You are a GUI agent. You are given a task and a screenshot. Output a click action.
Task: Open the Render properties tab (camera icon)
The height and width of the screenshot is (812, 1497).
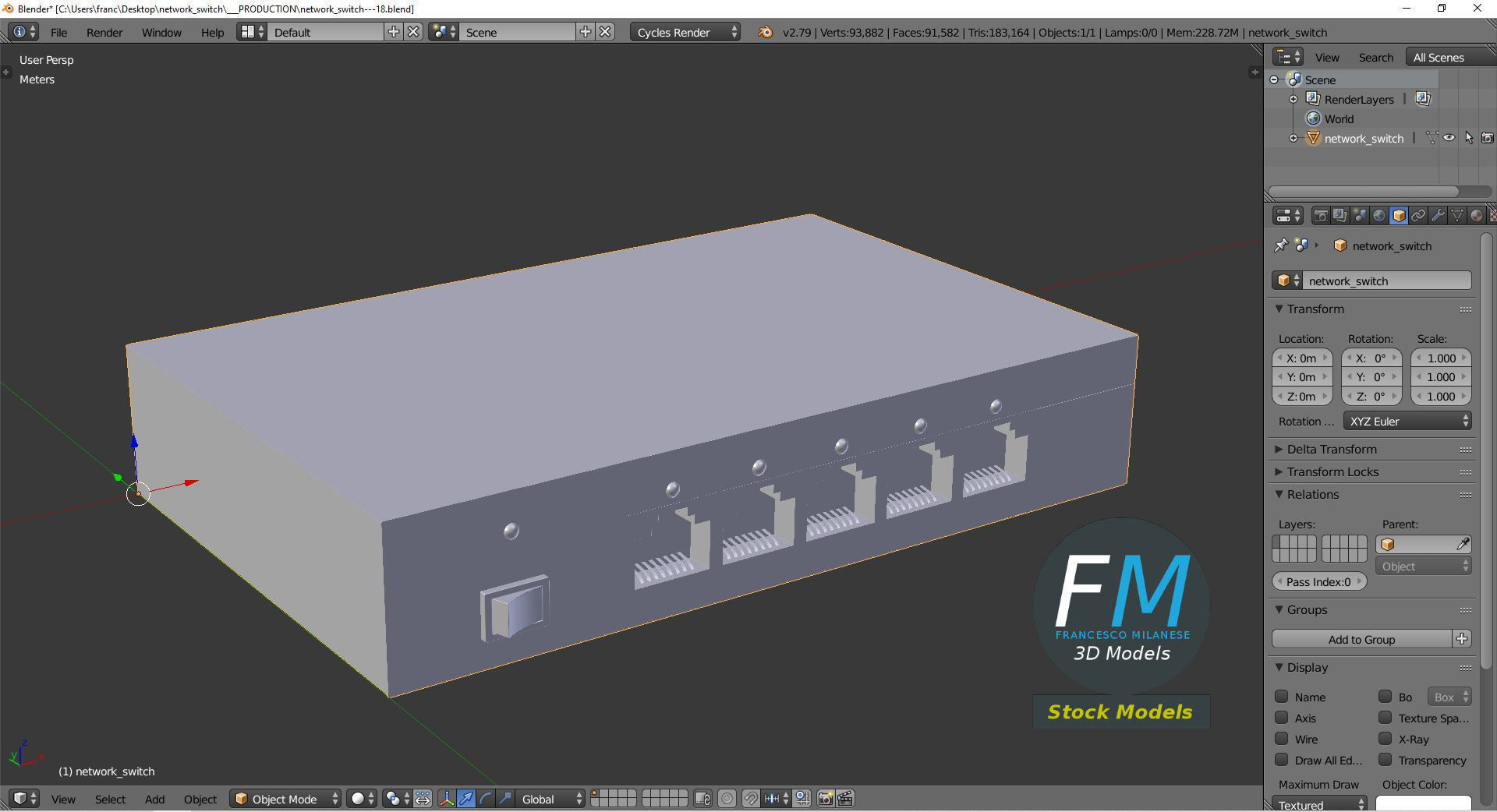click(1321, 216)
